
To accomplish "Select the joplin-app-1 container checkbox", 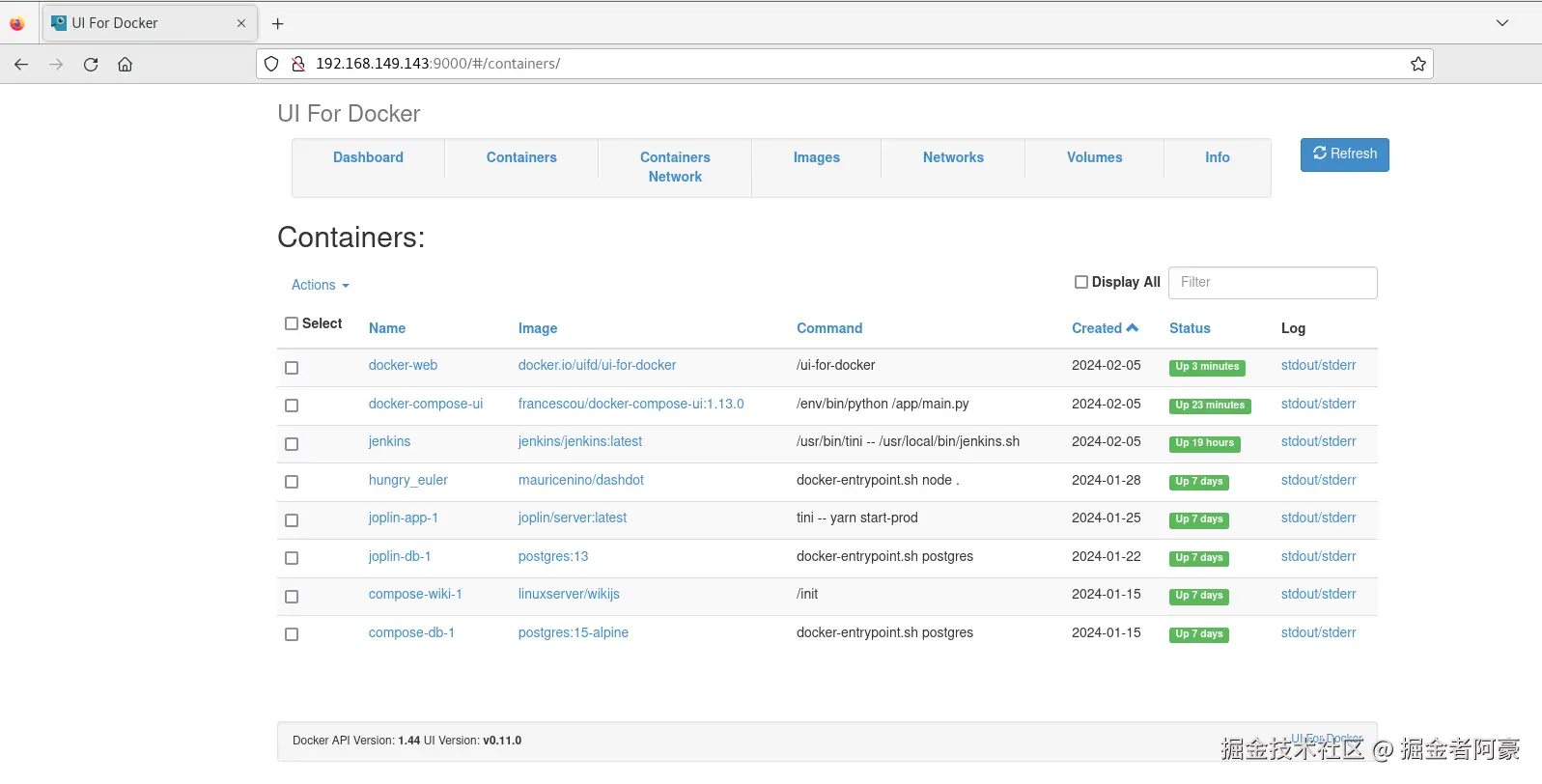I will pos(292,520).
